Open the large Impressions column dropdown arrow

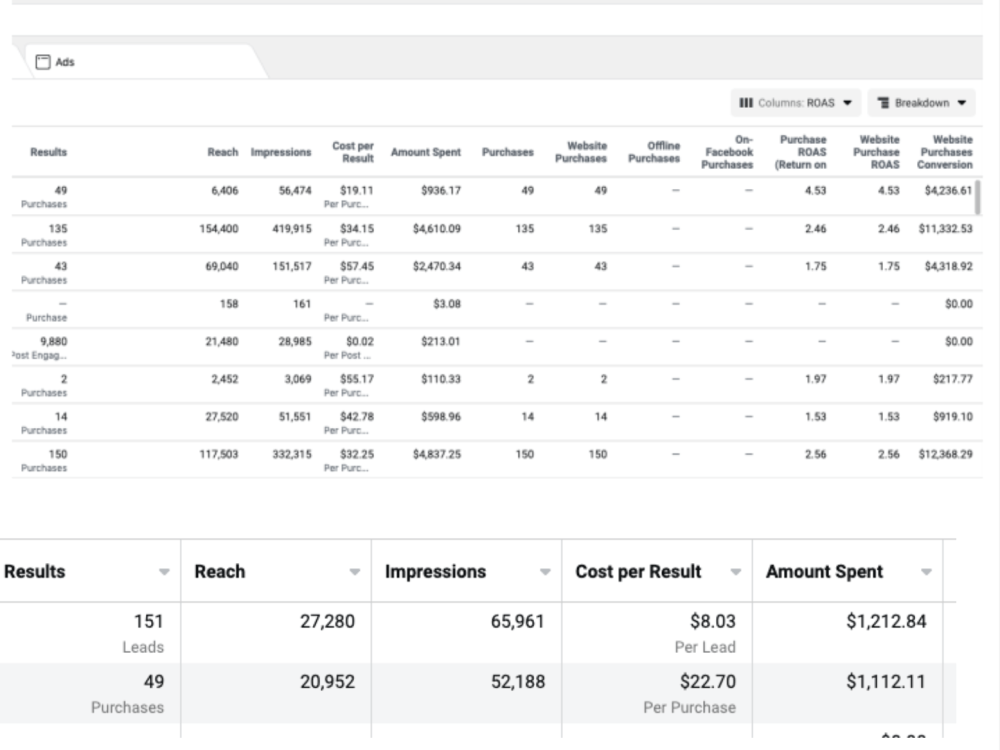[545, 572]
